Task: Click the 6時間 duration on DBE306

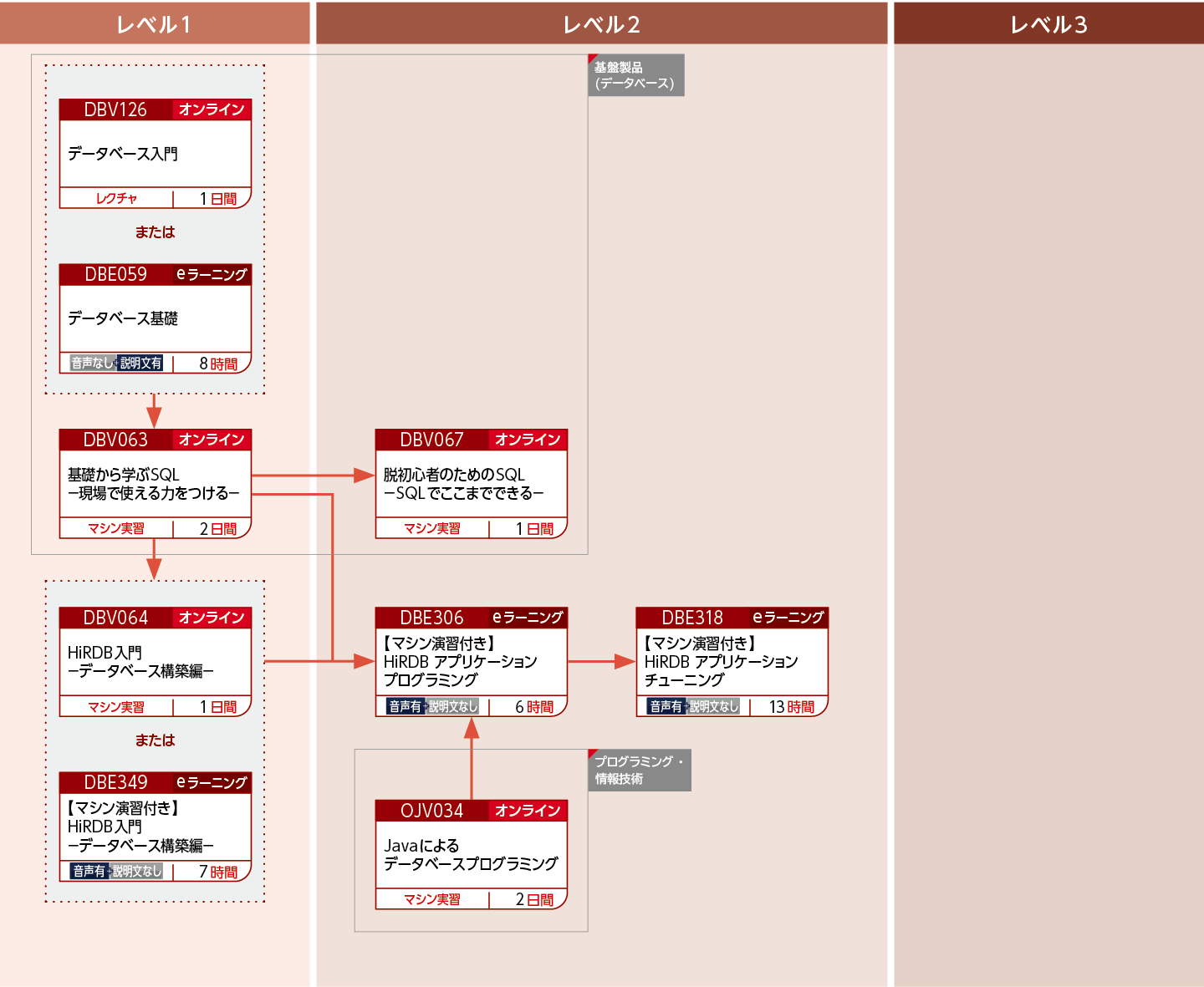Action: point(534,707)
